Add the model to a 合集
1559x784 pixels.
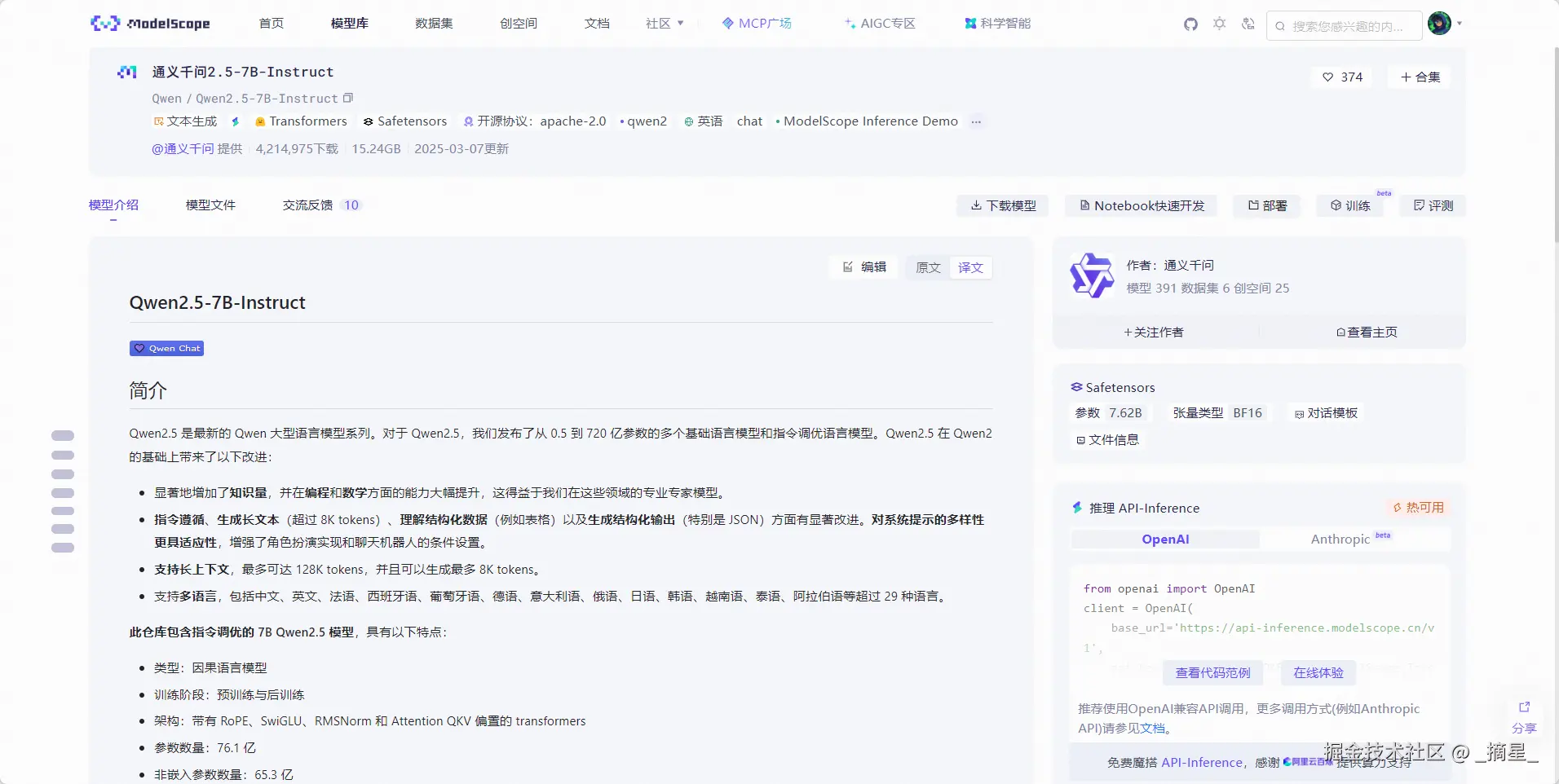pos(1420,77)
